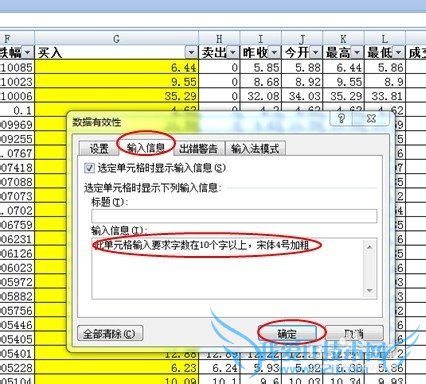The width and height of the screenshot is (426, 384).
Task: Click the cell showing 5.88
Action: point(302,67)
